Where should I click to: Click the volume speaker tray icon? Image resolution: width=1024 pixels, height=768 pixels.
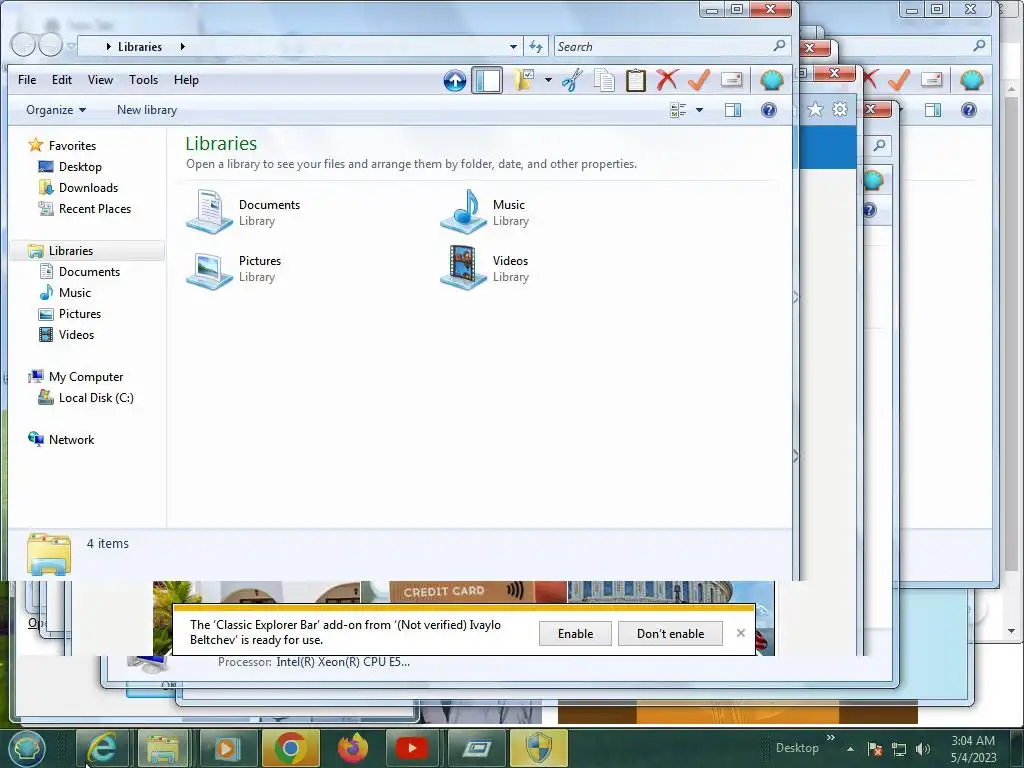point(923,749)
